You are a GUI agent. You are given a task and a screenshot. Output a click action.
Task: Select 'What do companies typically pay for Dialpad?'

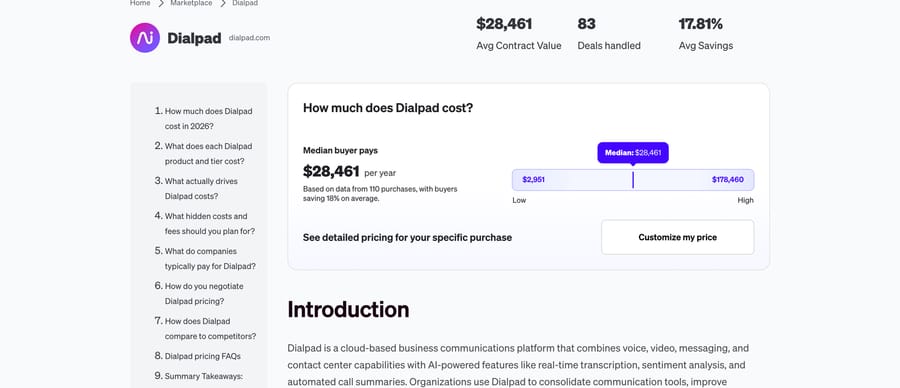tap(210, 258)
